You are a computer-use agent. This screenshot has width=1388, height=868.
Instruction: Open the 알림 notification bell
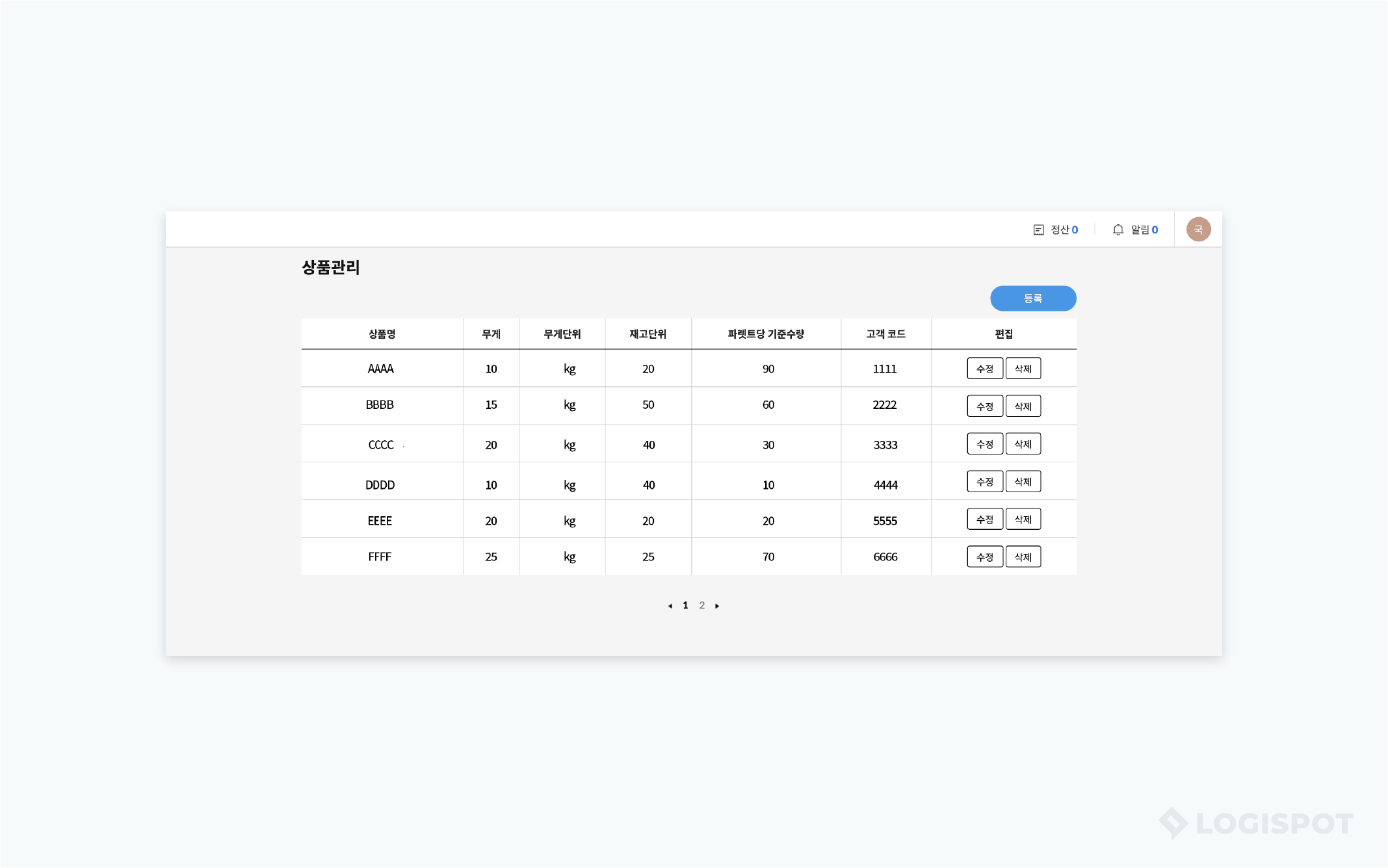(x=1118, y=230)
